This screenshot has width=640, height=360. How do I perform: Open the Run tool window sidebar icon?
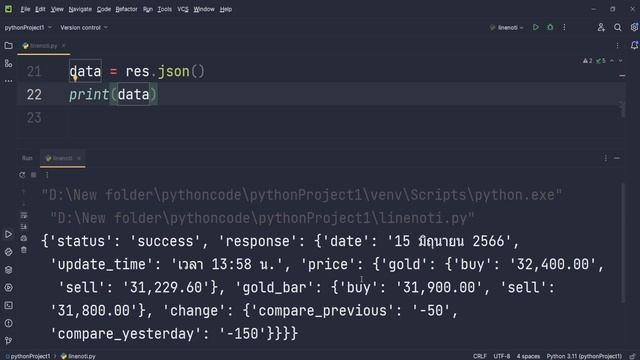8,234
